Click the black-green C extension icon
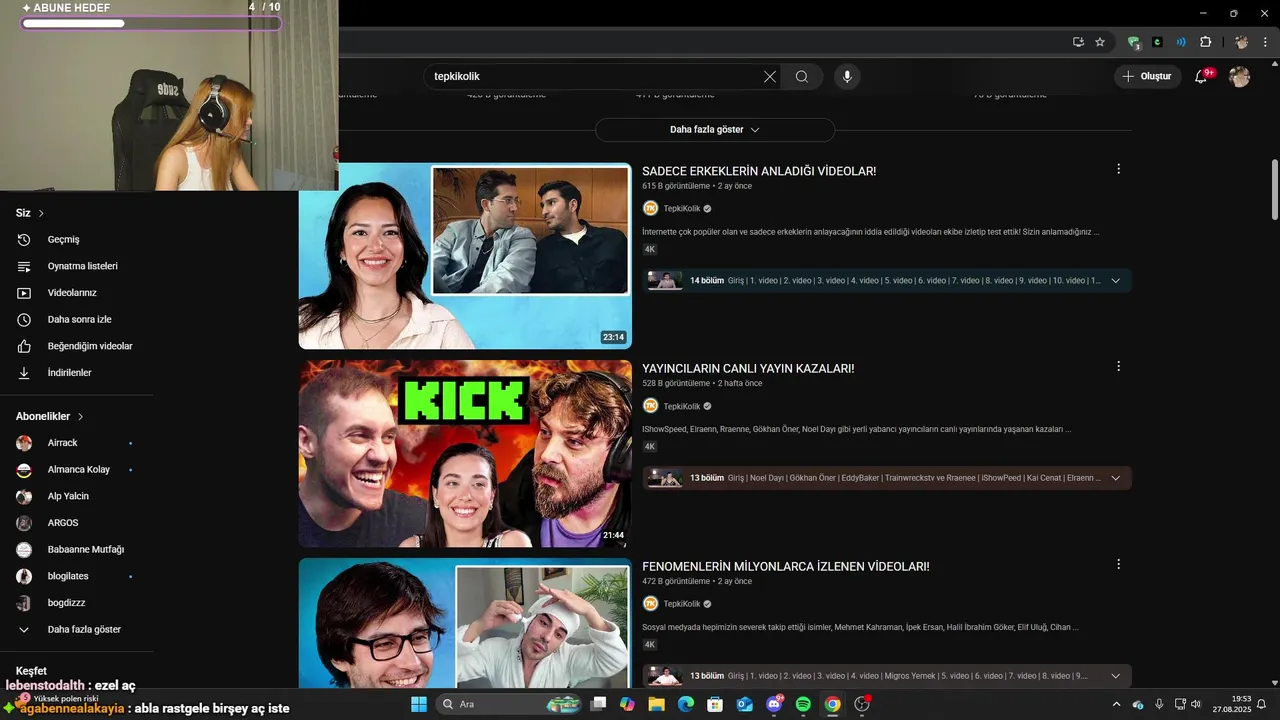The height and width of the screenshot is (720, 1280). tap(1157, 42)
